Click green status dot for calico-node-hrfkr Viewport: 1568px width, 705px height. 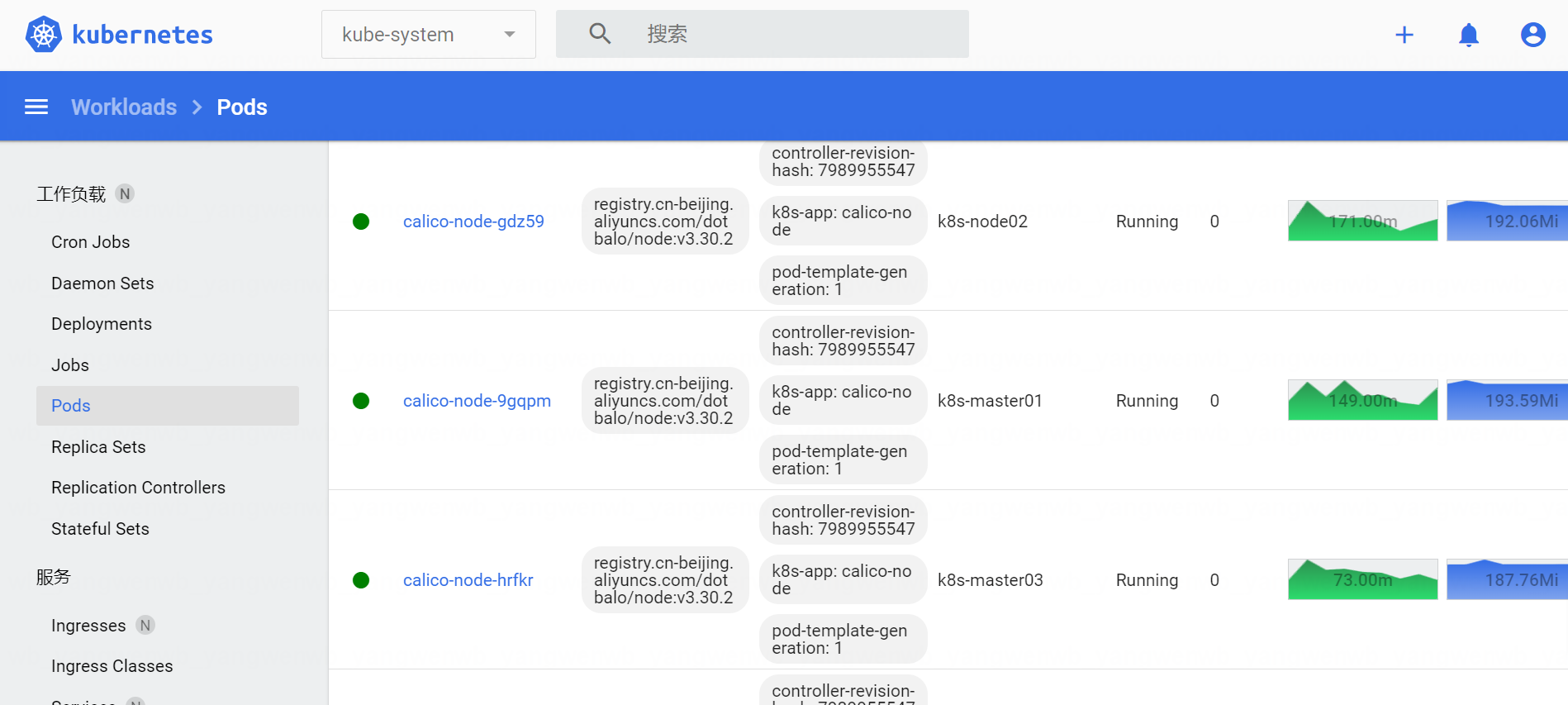click(x=361, y=580)
